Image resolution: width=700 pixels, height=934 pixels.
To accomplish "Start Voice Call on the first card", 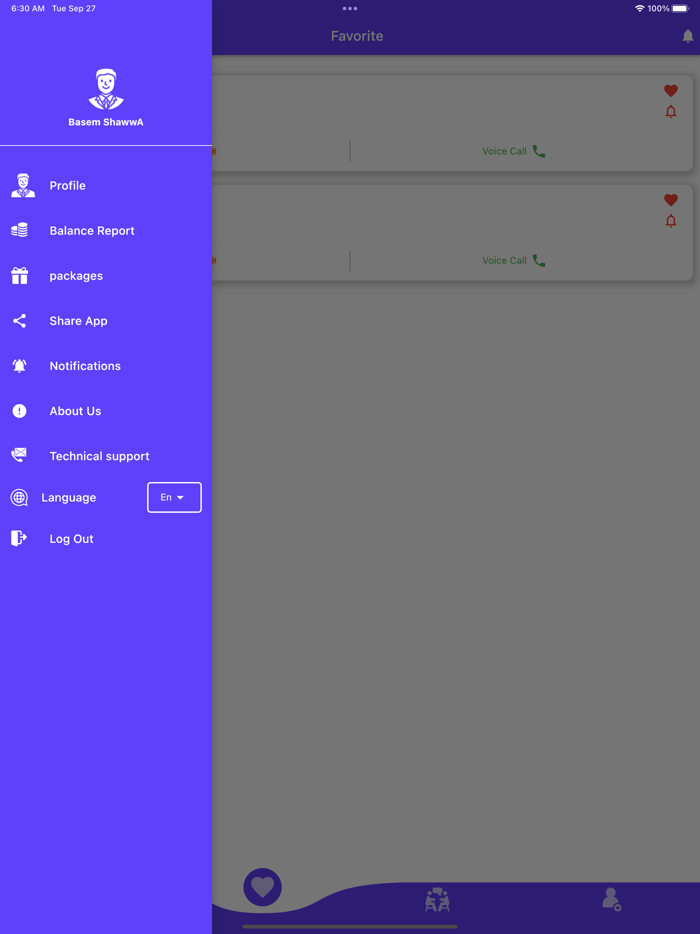I will coord(514,151).
